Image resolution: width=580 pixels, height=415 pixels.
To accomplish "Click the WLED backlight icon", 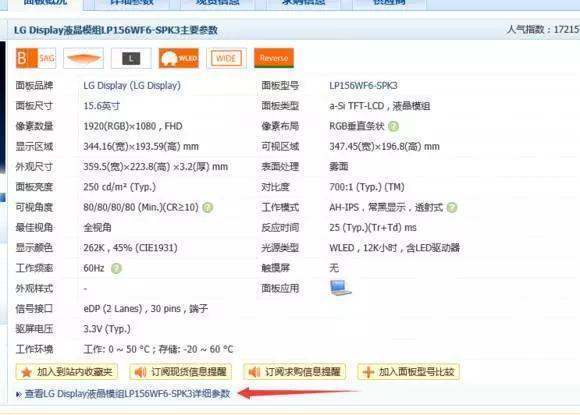I will [x=179, y=58].
